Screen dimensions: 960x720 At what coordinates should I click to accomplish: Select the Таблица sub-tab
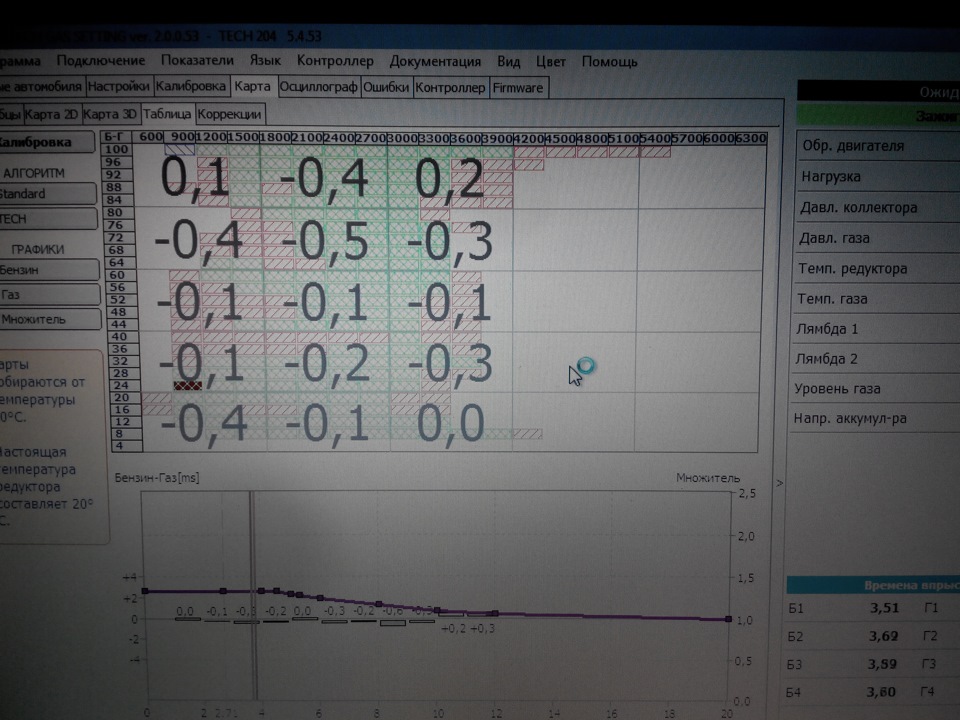[167, 114]
